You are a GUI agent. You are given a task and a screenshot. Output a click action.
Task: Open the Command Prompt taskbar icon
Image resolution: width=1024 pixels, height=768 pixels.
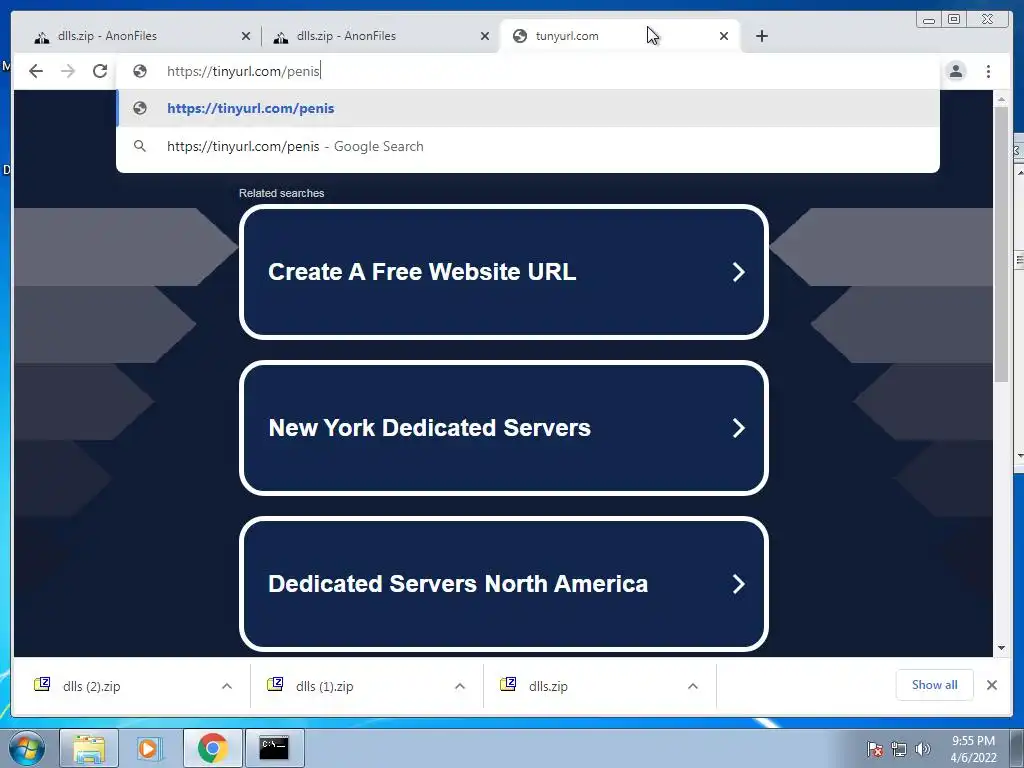[274, 748]
